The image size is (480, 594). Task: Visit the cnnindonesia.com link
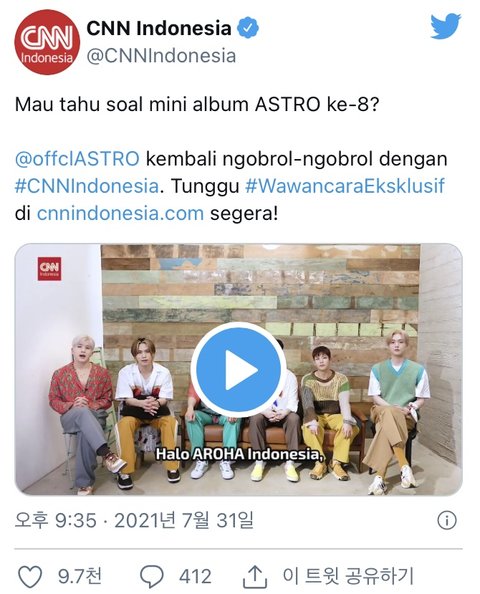click(120, 213)
